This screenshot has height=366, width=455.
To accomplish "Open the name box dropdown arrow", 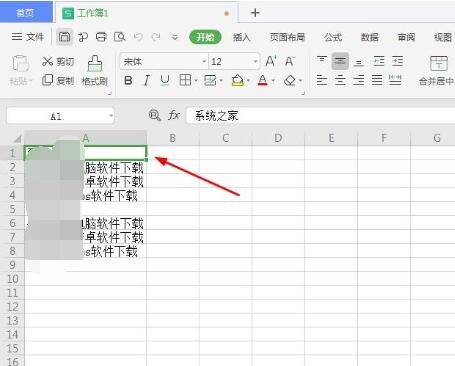I will click(111, 116).
